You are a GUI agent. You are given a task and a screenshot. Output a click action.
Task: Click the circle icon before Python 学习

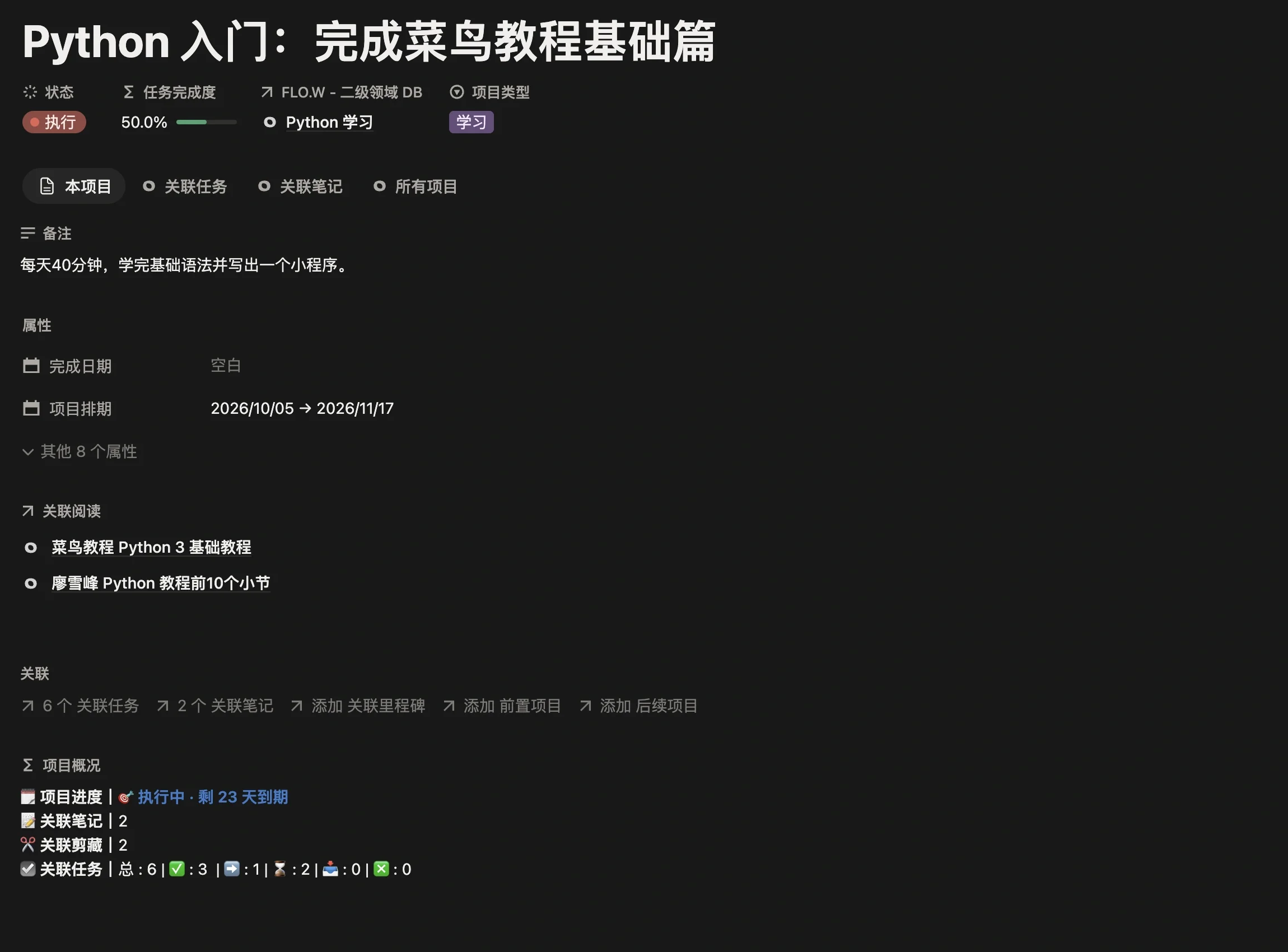(269, 122)
